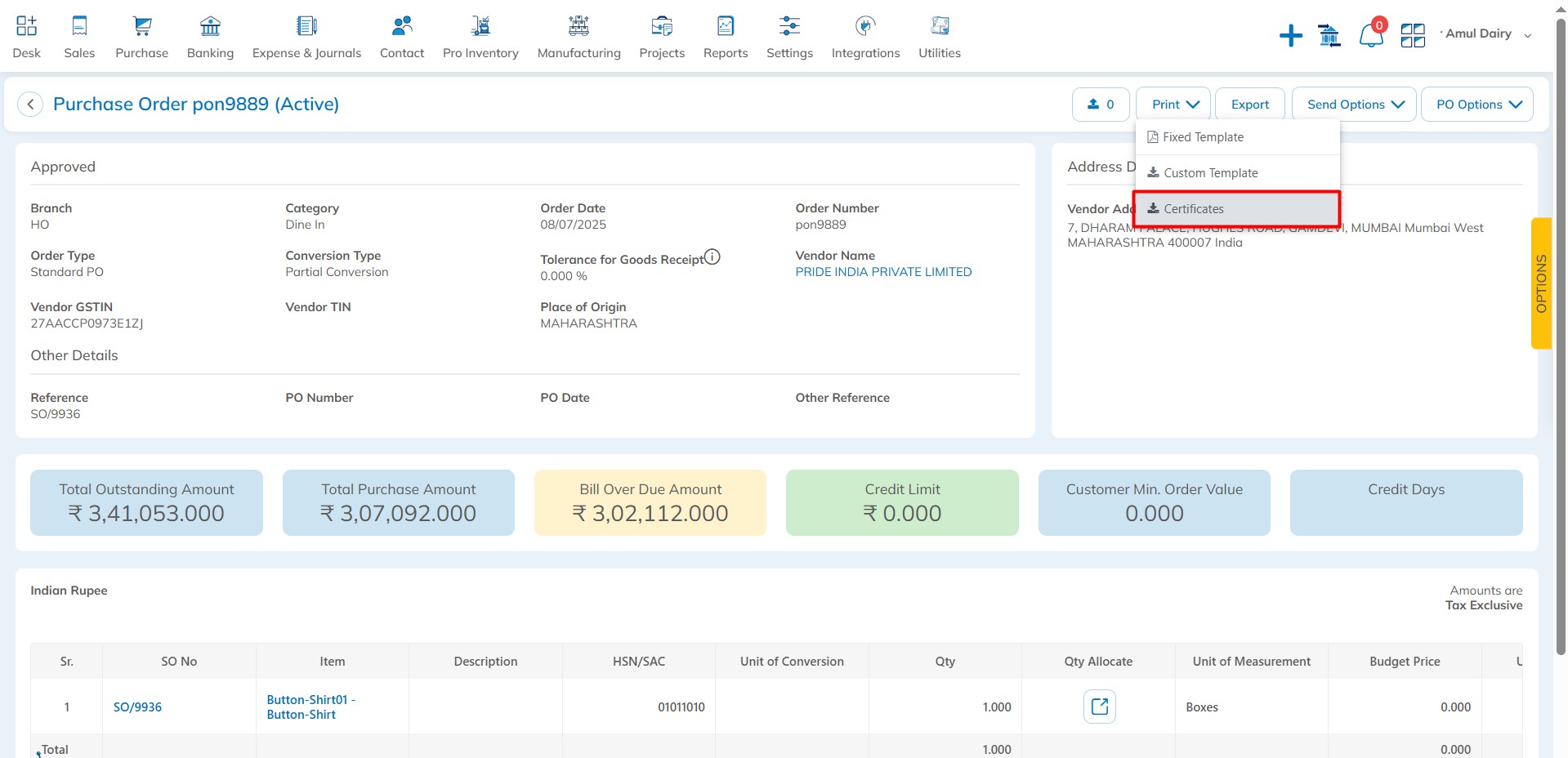
Task: Click the Order Number value pon9889
Action: pyautogui.click(x=820, y=225)
